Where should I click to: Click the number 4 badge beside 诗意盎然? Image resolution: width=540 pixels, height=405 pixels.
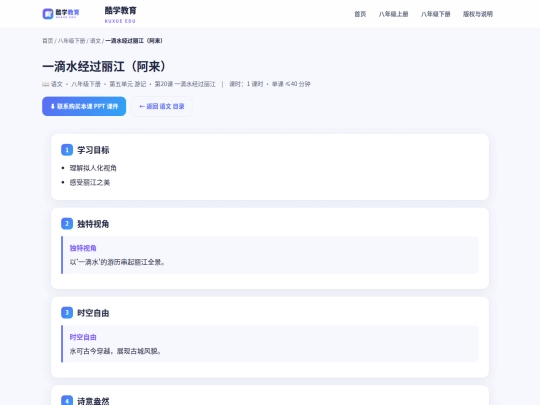pos(67,401)
